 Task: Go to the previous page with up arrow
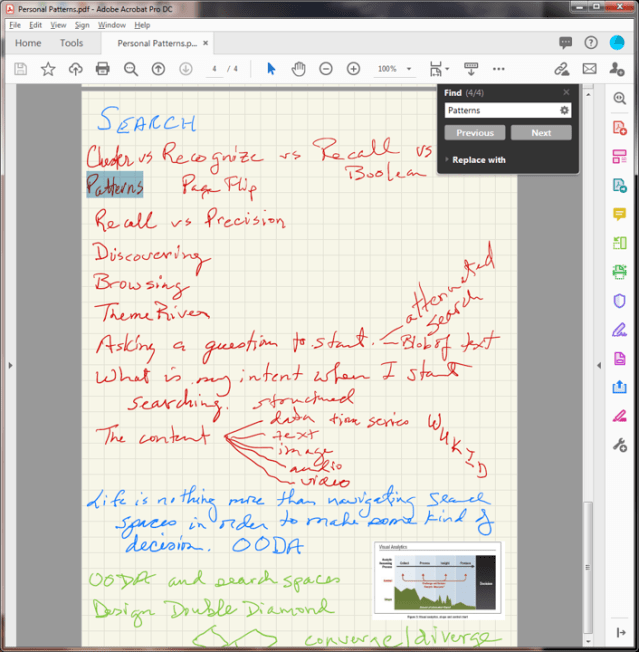coord(158,69)
